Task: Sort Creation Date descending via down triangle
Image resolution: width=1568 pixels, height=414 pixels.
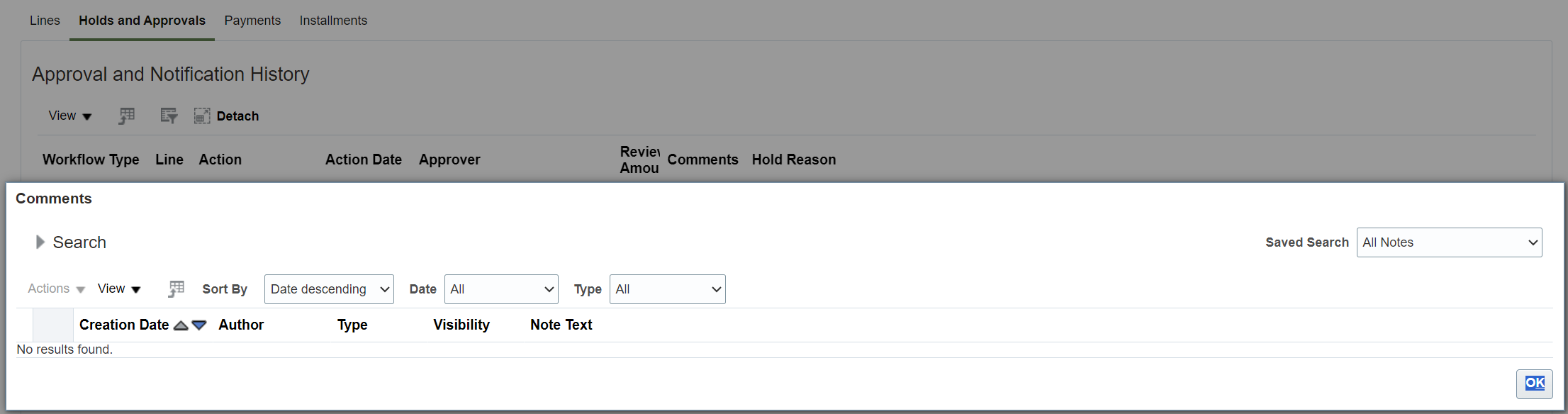Action: 199,325
